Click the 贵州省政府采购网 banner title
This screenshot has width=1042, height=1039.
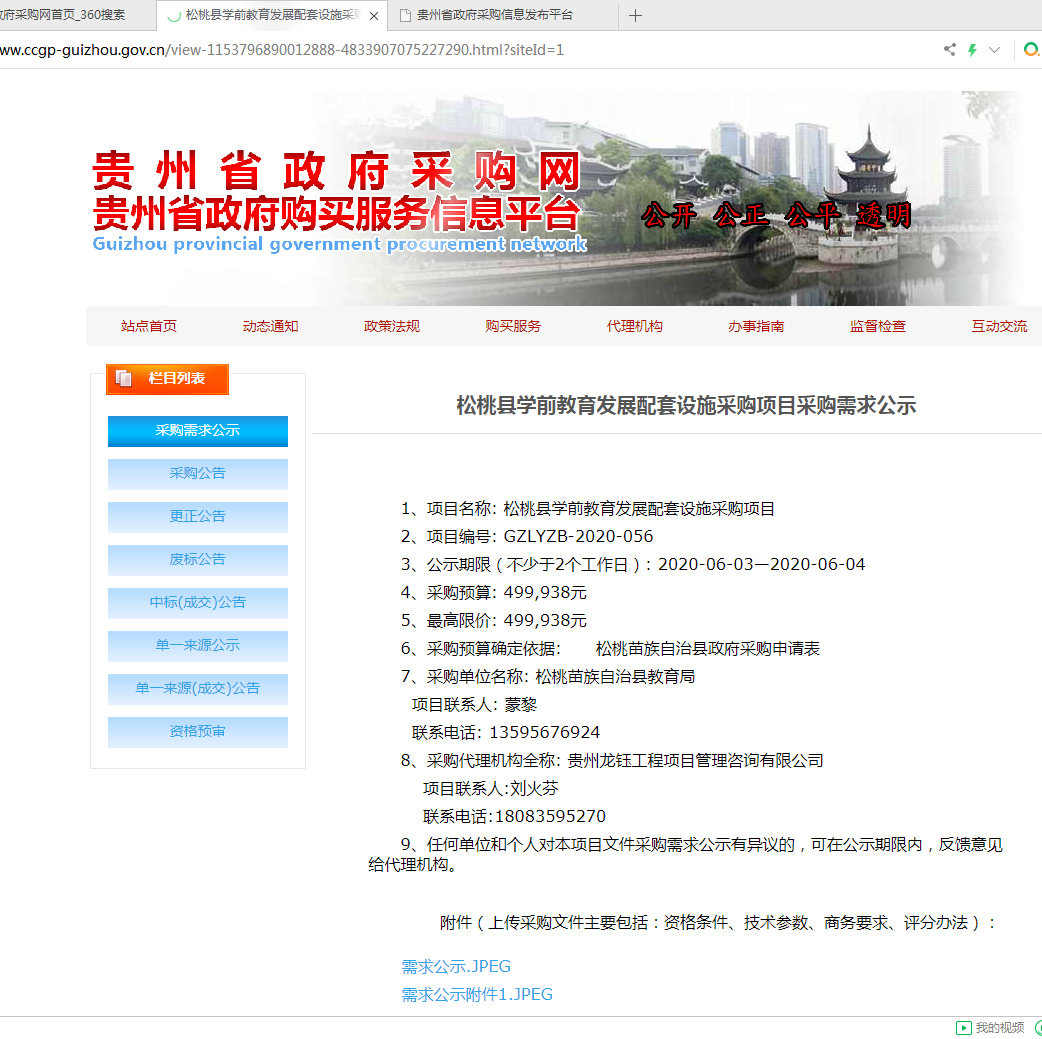(336, 171)
